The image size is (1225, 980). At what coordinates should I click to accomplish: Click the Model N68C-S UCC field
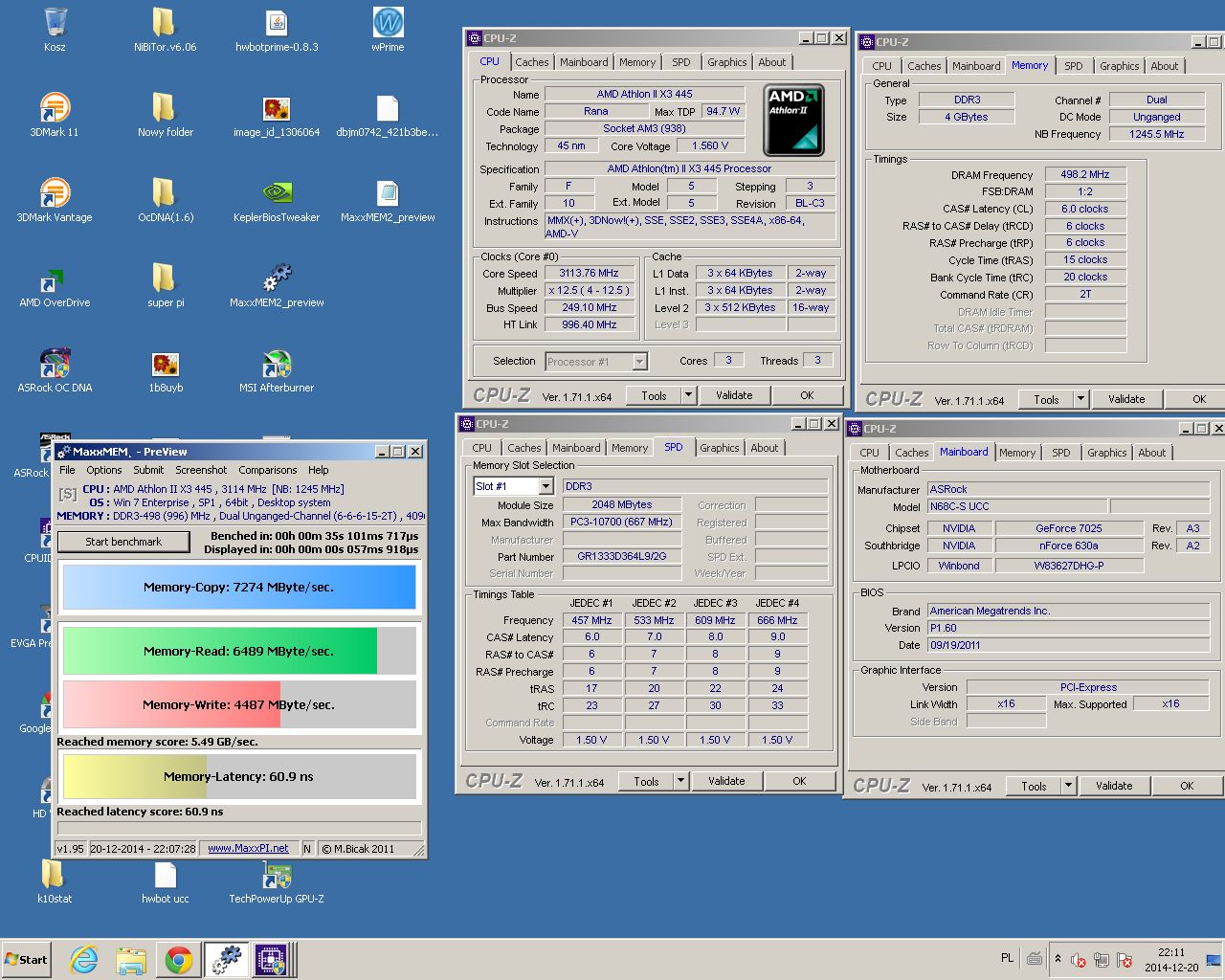click(1017, 506)
